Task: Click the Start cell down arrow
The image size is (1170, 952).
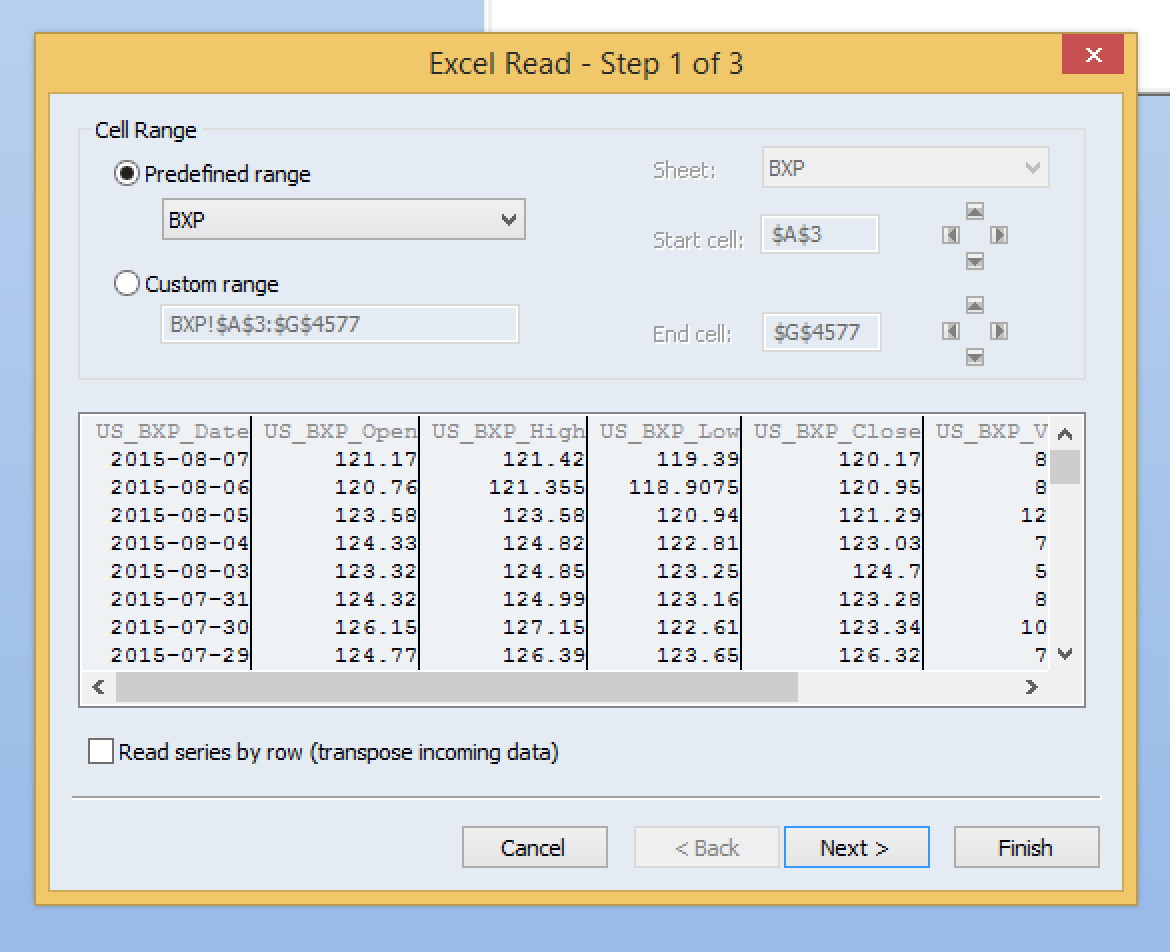Action: (x=975, y=261)
